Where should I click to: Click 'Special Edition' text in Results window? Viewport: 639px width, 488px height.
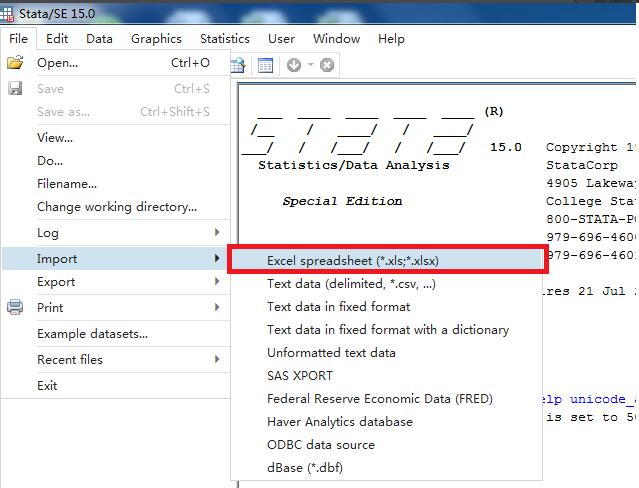[x=342, y=201]
